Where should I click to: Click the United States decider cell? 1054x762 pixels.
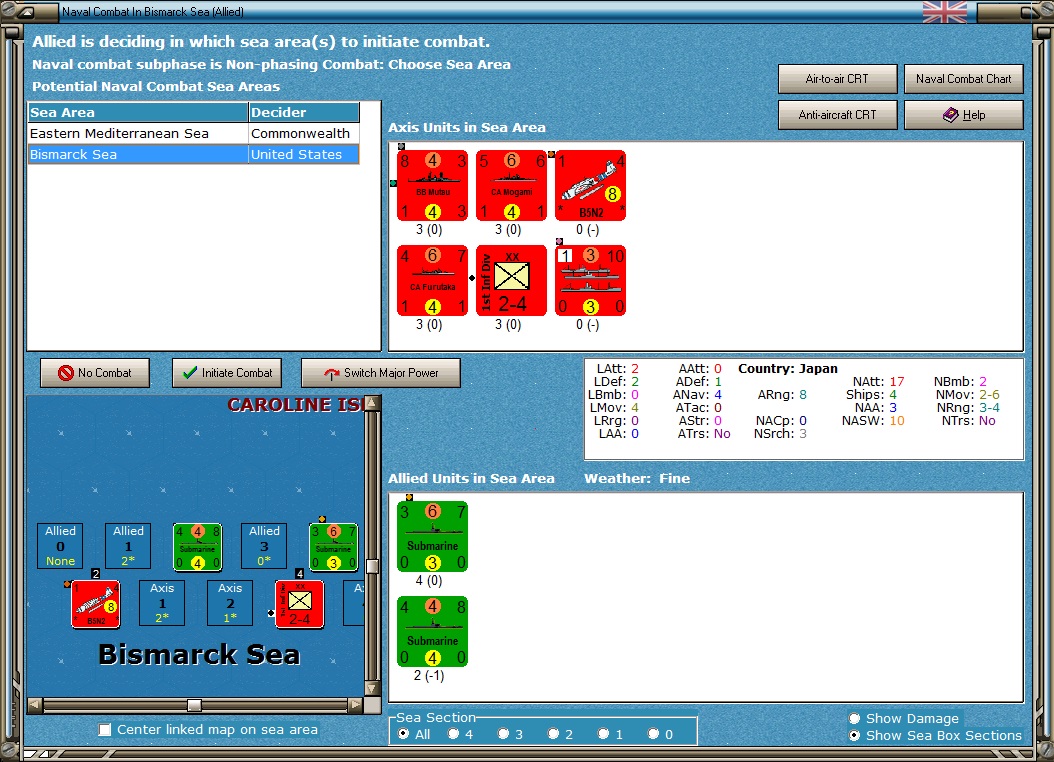pos(304,154)
